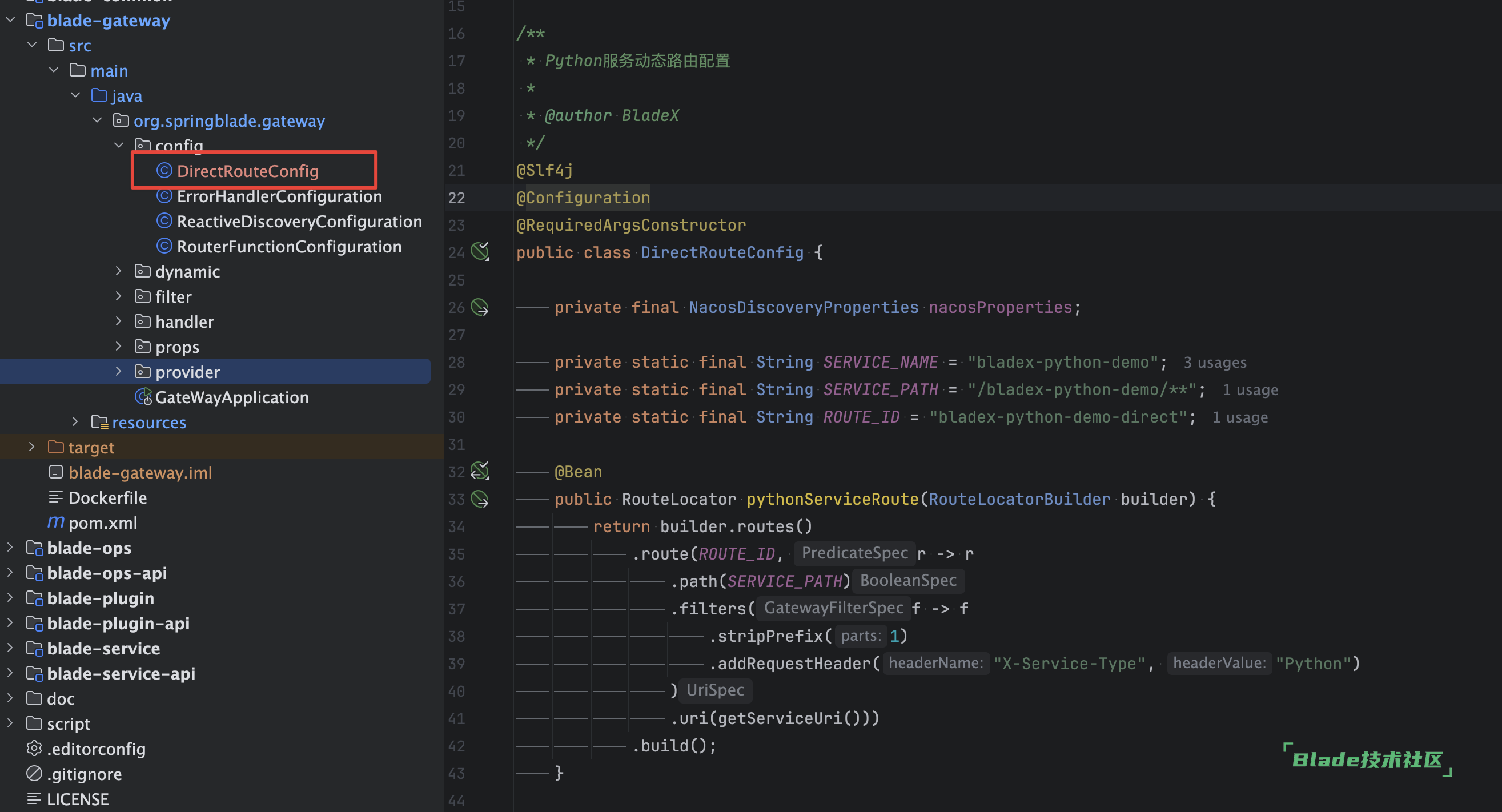Collapse the main folder
The image size is (1502, 812).
[x=54, y=70]
